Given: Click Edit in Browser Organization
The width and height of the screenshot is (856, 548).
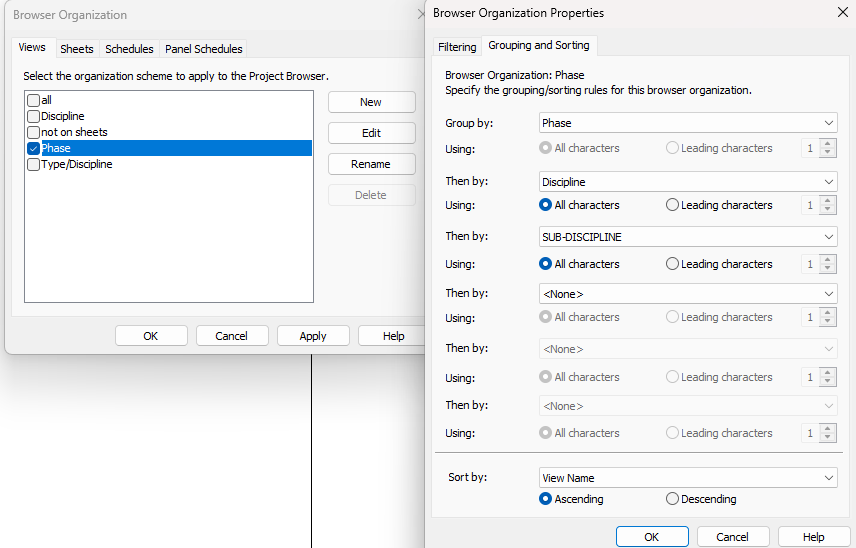Looking at the screenshot, I should (x=371, y=133).
